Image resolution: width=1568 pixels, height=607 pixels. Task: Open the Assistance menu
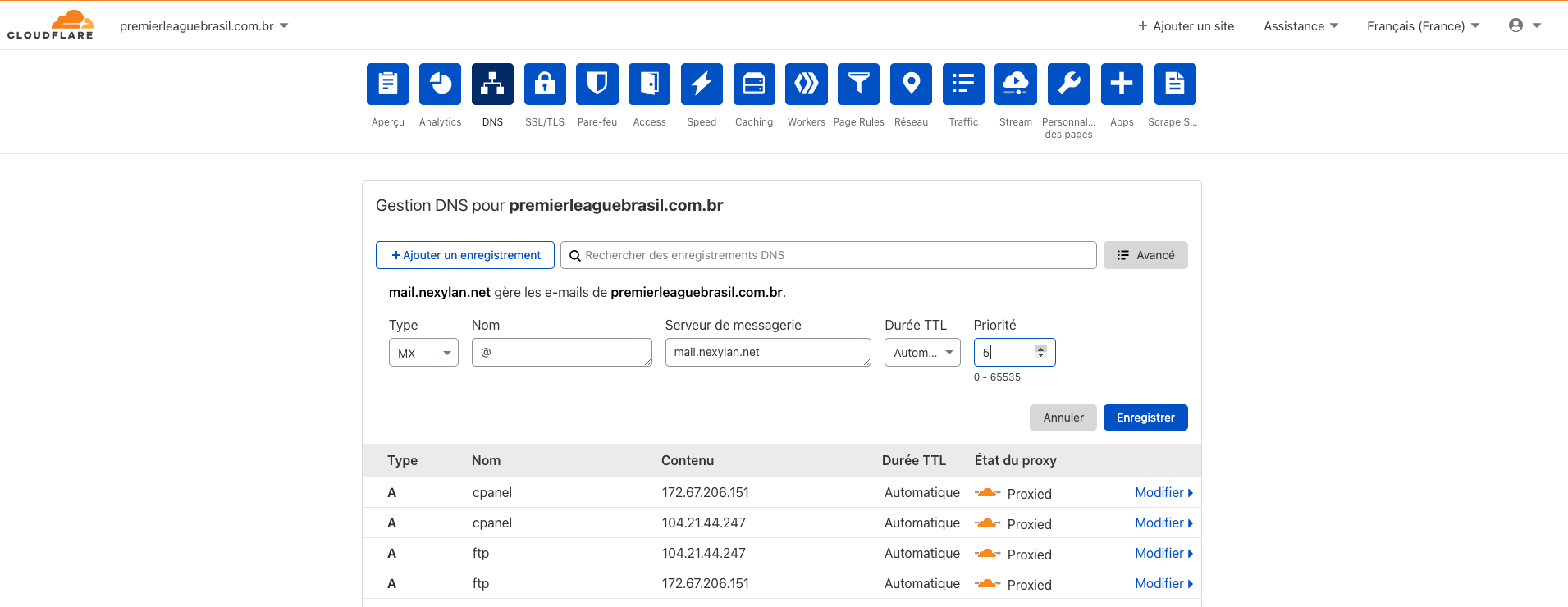(1301, 26)
